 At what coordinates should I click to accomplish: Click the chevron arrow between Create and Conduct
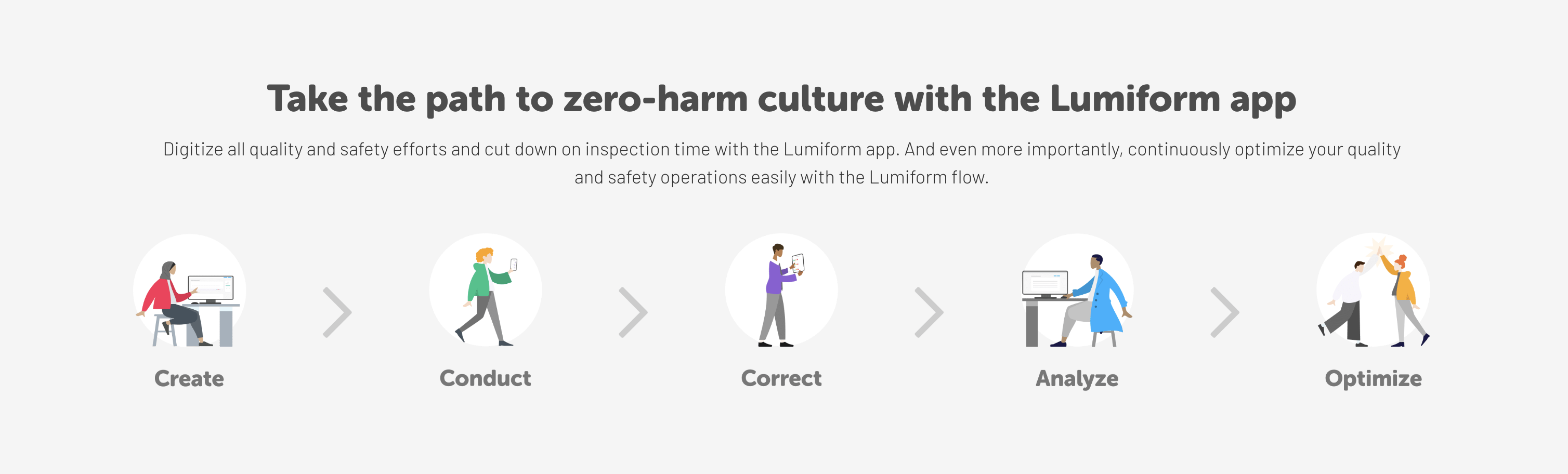337,312
